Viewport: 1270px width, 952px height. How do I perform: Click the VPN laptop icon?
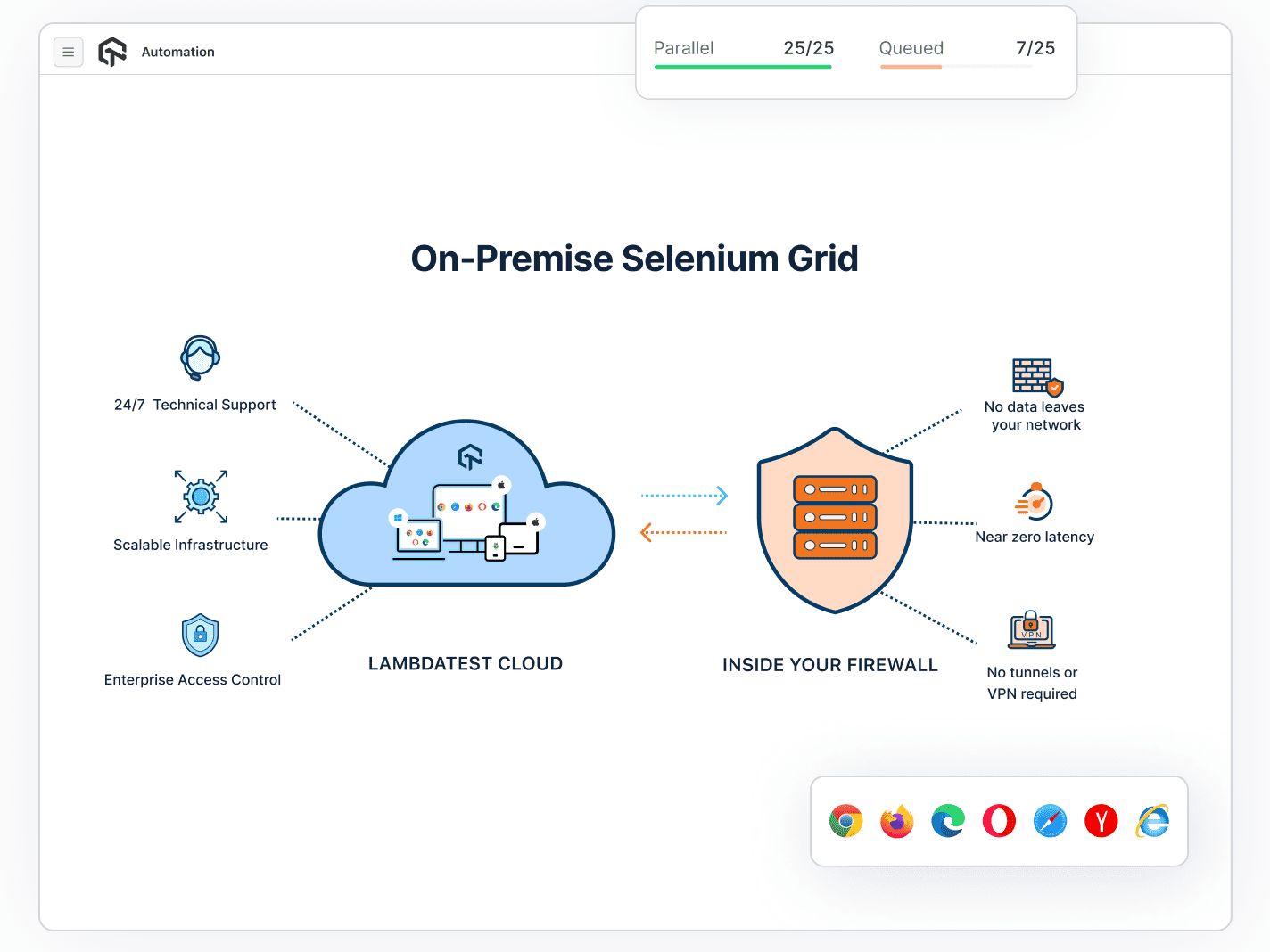(1032, 630)
